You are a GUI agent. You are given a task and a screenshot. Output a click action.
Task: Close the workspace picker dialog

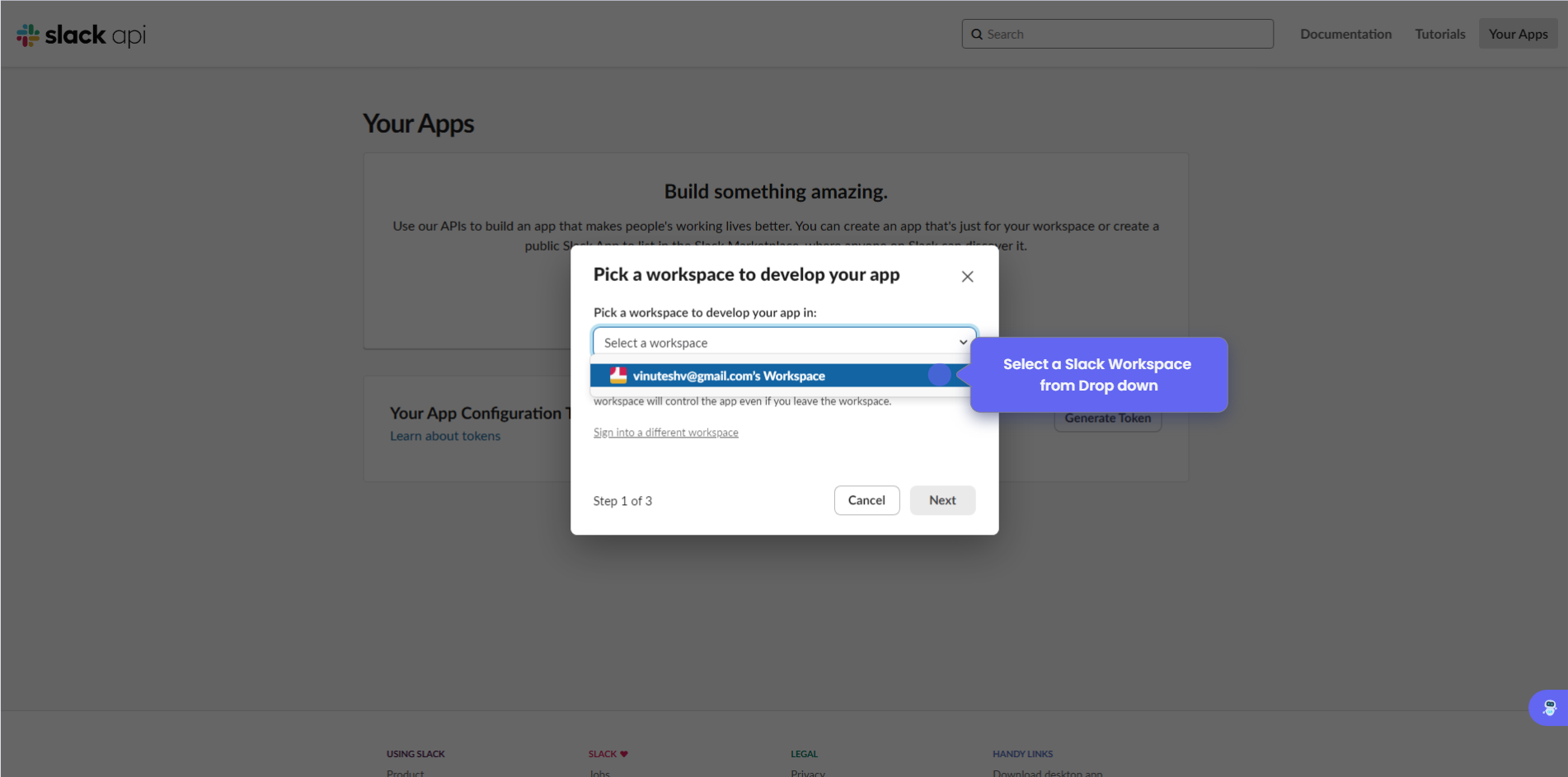pyautogui.click(x=967, y=277)
